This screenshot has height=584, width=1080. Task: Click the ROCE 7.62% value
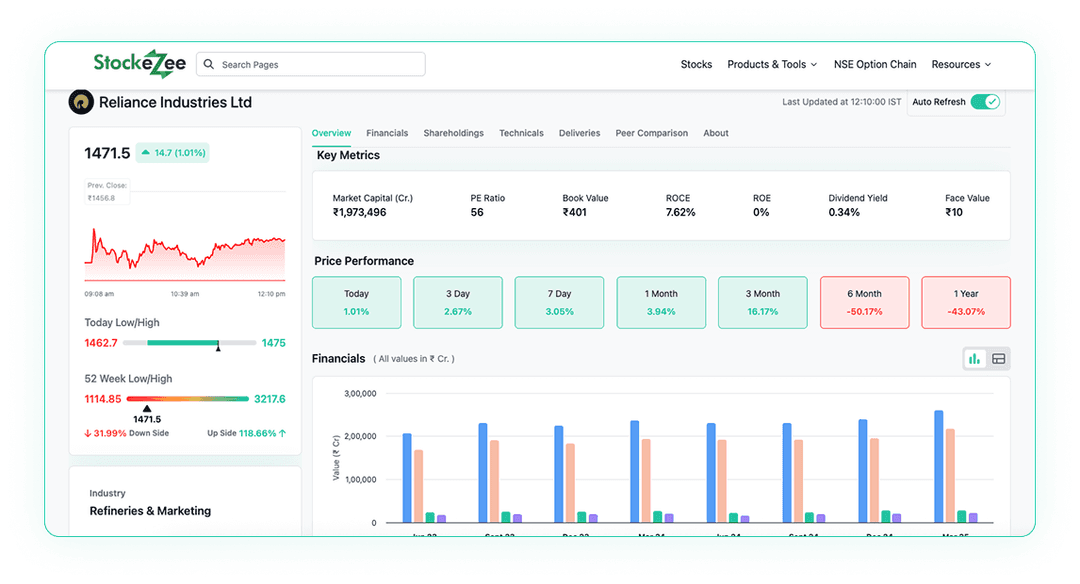[681, 212]
